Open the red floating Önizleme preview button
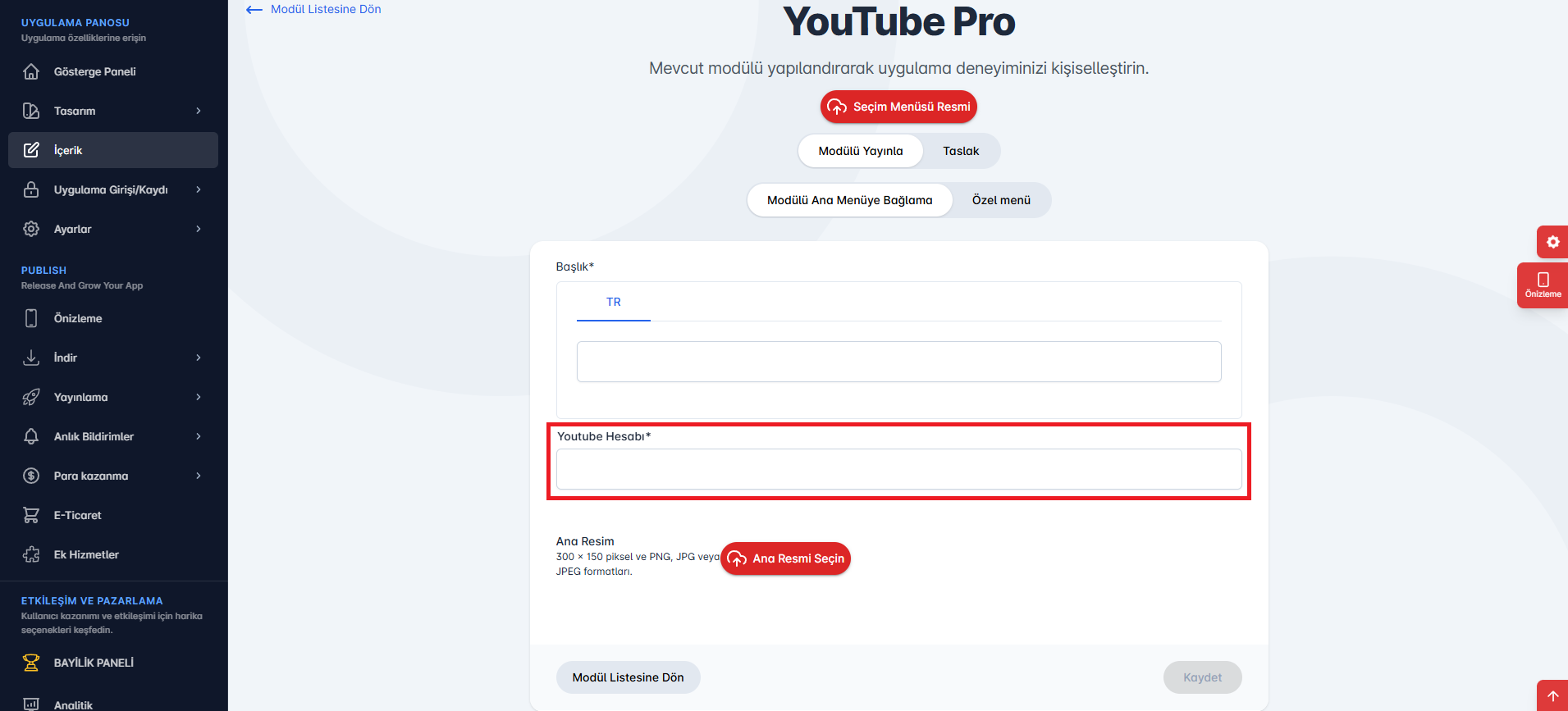Image resolution: width=1568 pixels, height=711 pixels. click(x=1543, y=285)
